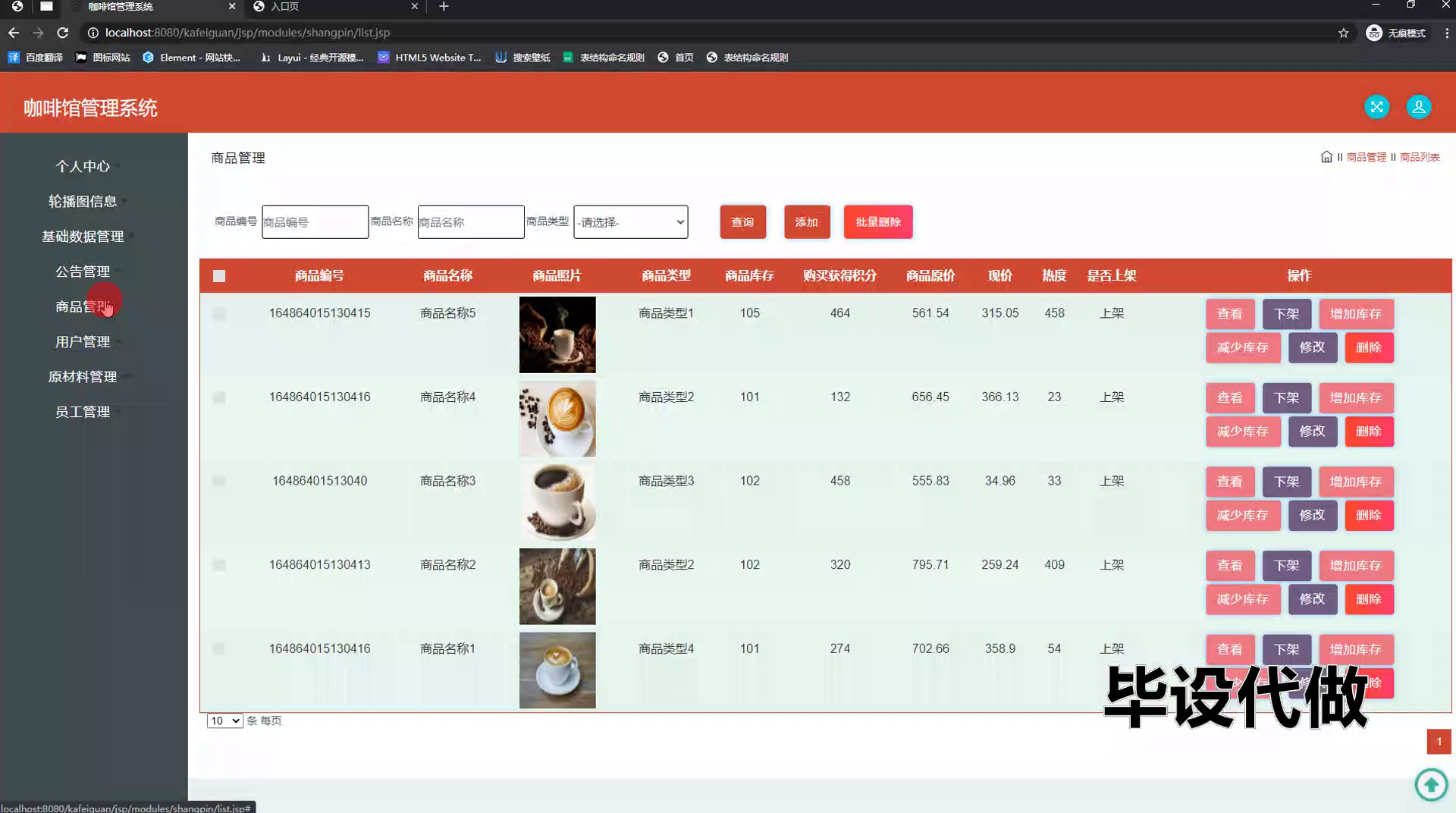Reload the page with refresh icon
The width and height of the screenshot is (1456, 813).
(63, 33)
